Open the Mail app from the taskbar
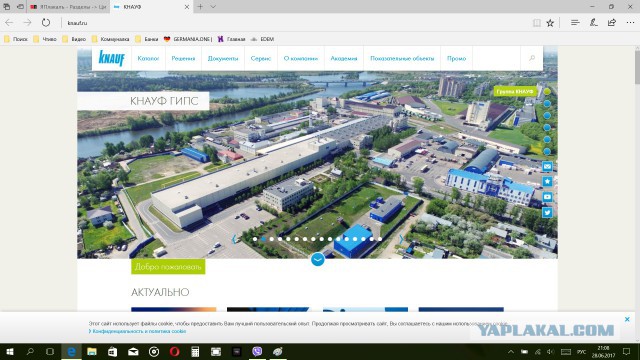 133,351
